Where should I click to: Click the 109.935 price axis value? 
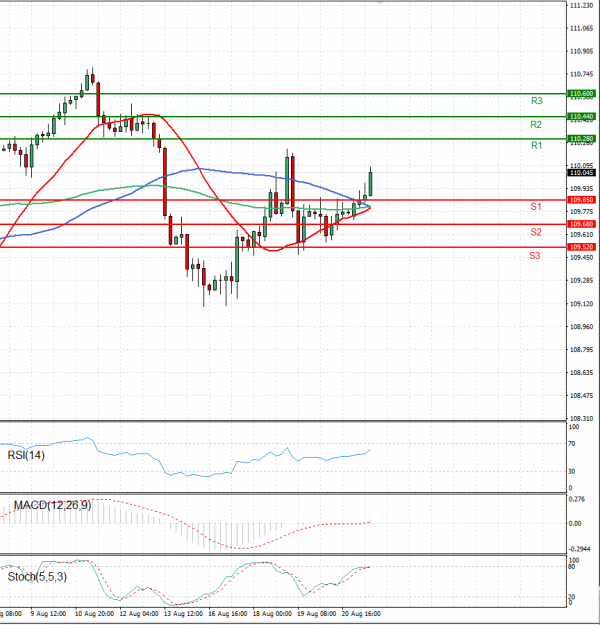(x=581, y=189)
